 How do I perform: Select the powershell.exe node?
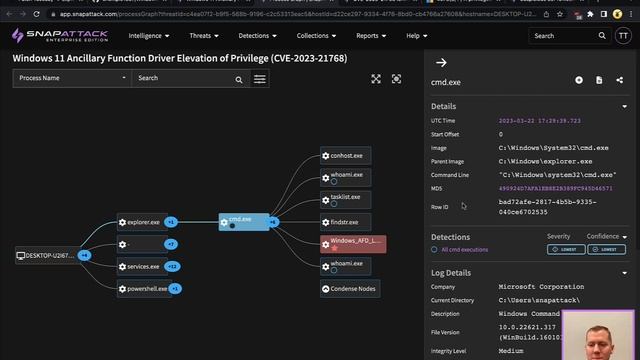pos(144,289)
